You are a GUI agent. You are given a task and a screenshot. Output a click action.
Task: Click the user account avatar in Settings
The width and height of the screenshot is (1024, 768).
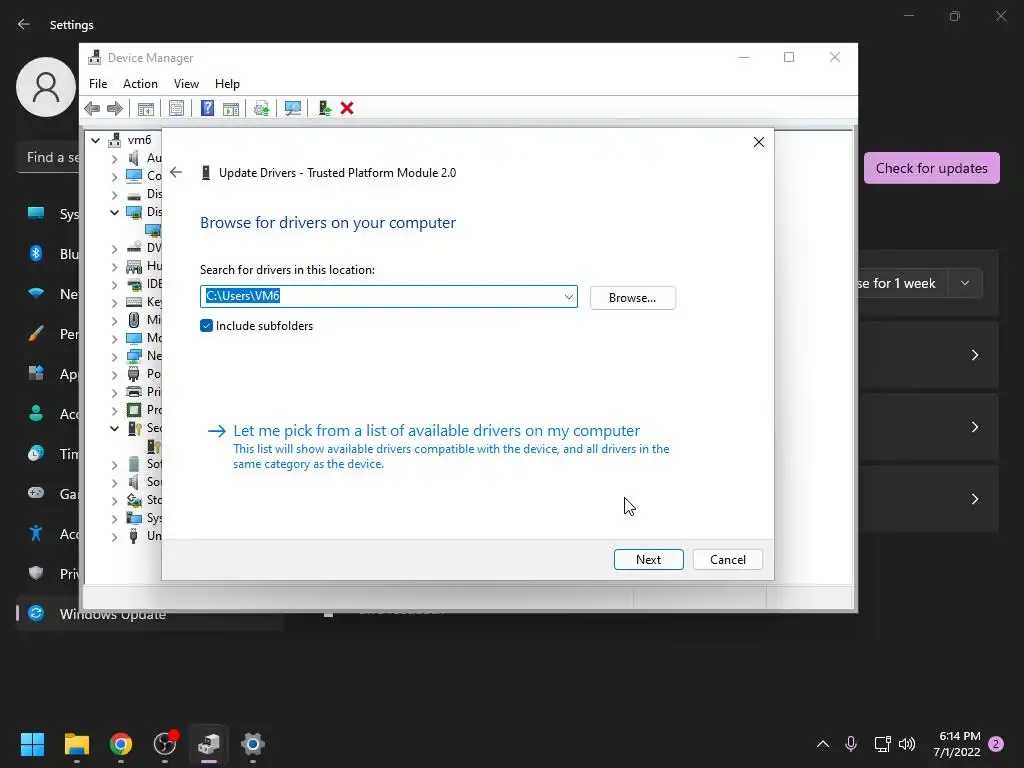[46, 87]
